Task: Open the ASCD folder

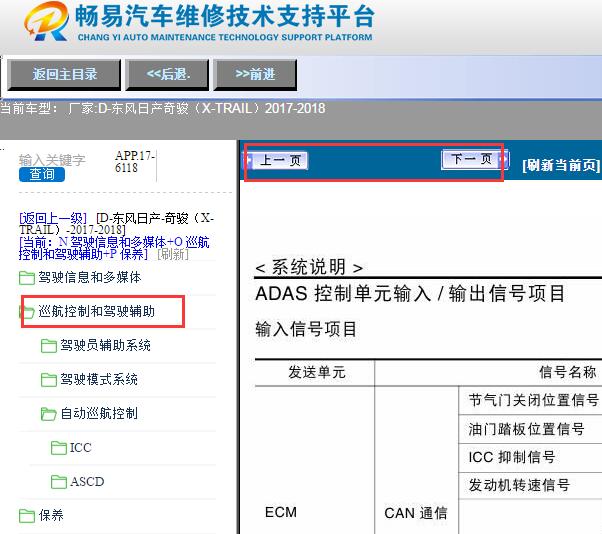Action: click(87, 481)
